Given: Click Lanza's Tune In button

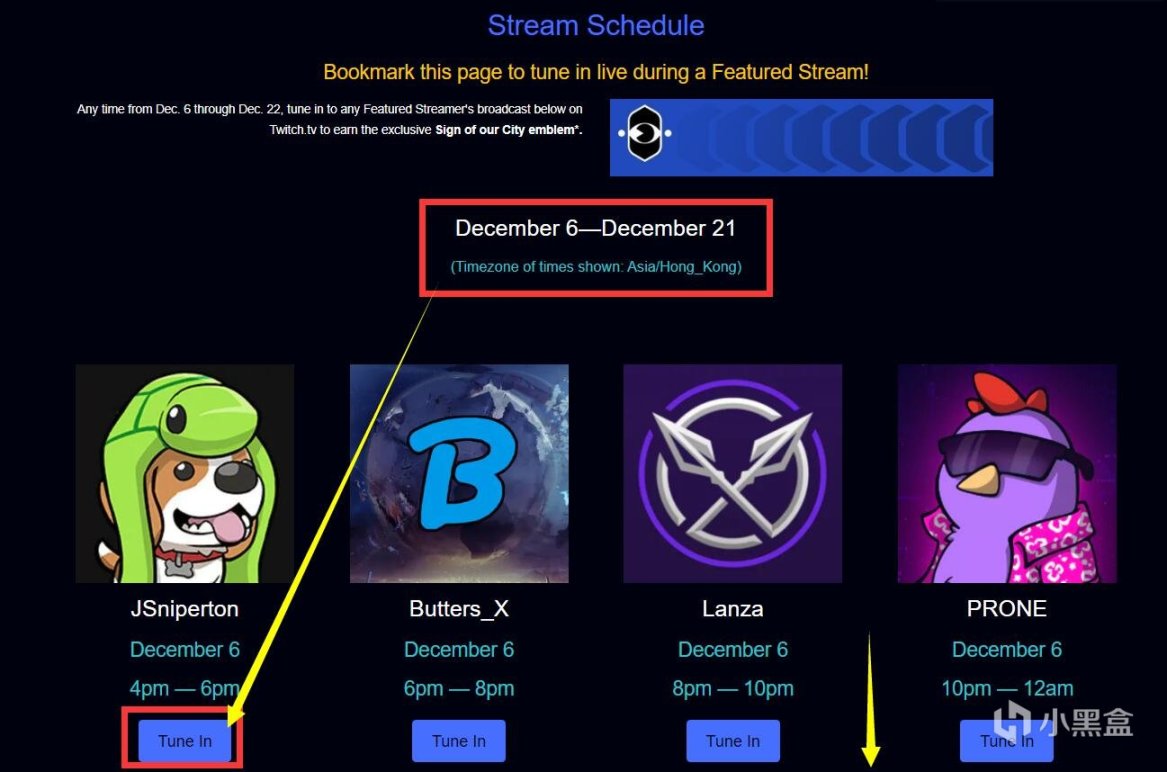Looking at the screenshot, I should [x=733, y=741].
